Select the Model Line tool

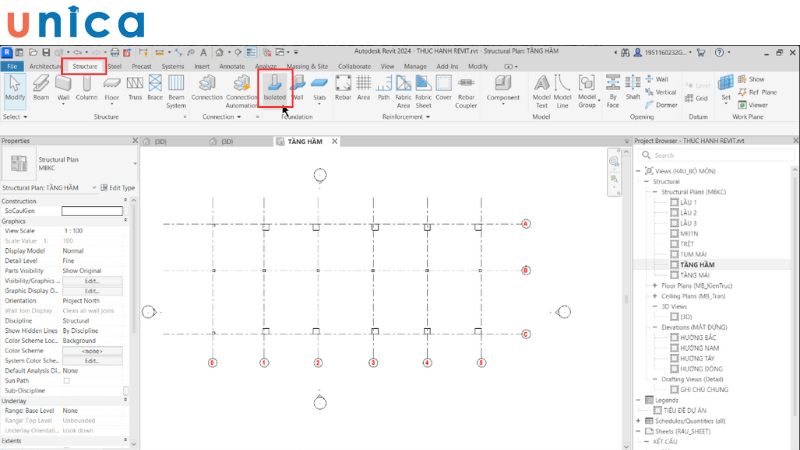pyautogui.click(x=562, y=91)
